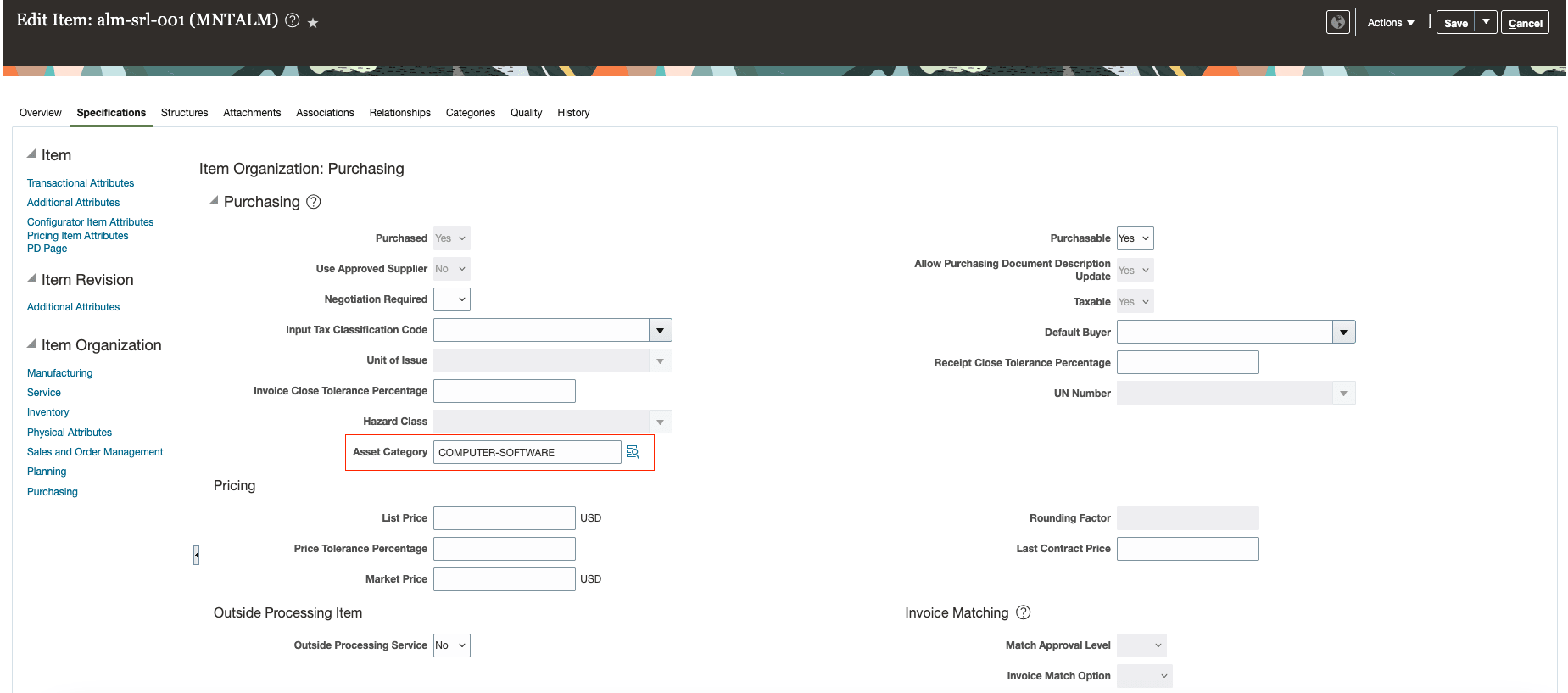The image size is (1568, 693).
Task: Click the Market Price field
Action: pos(505,579)
